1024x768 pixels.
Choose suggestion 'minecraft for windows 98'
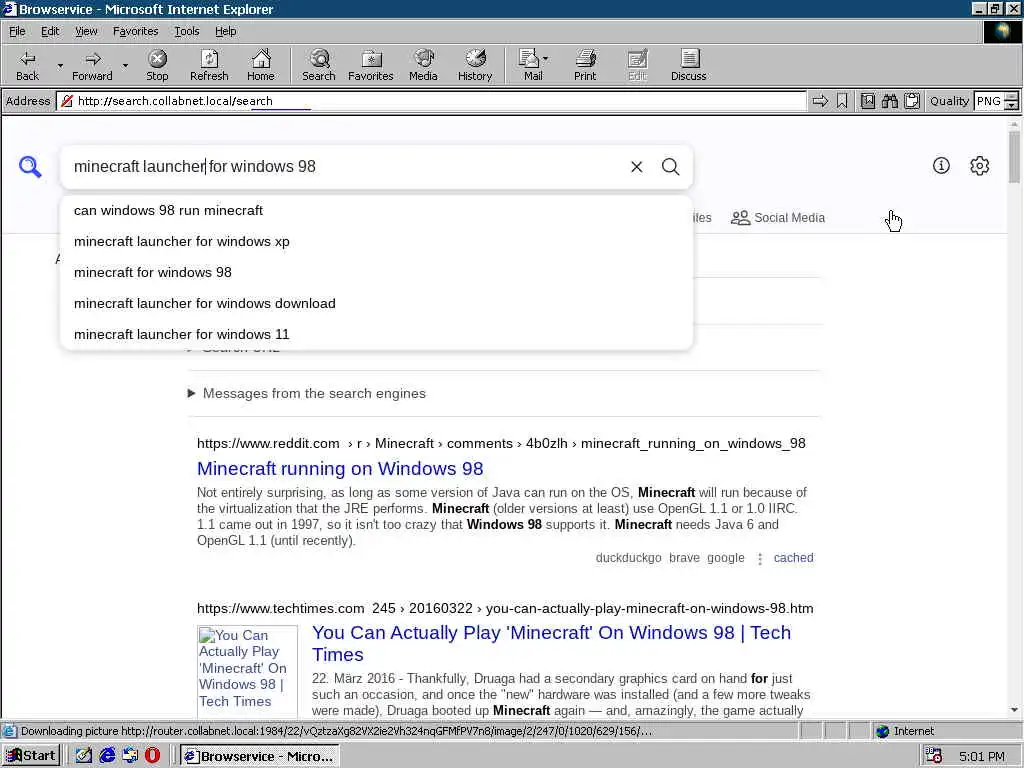tap(376, 272)
